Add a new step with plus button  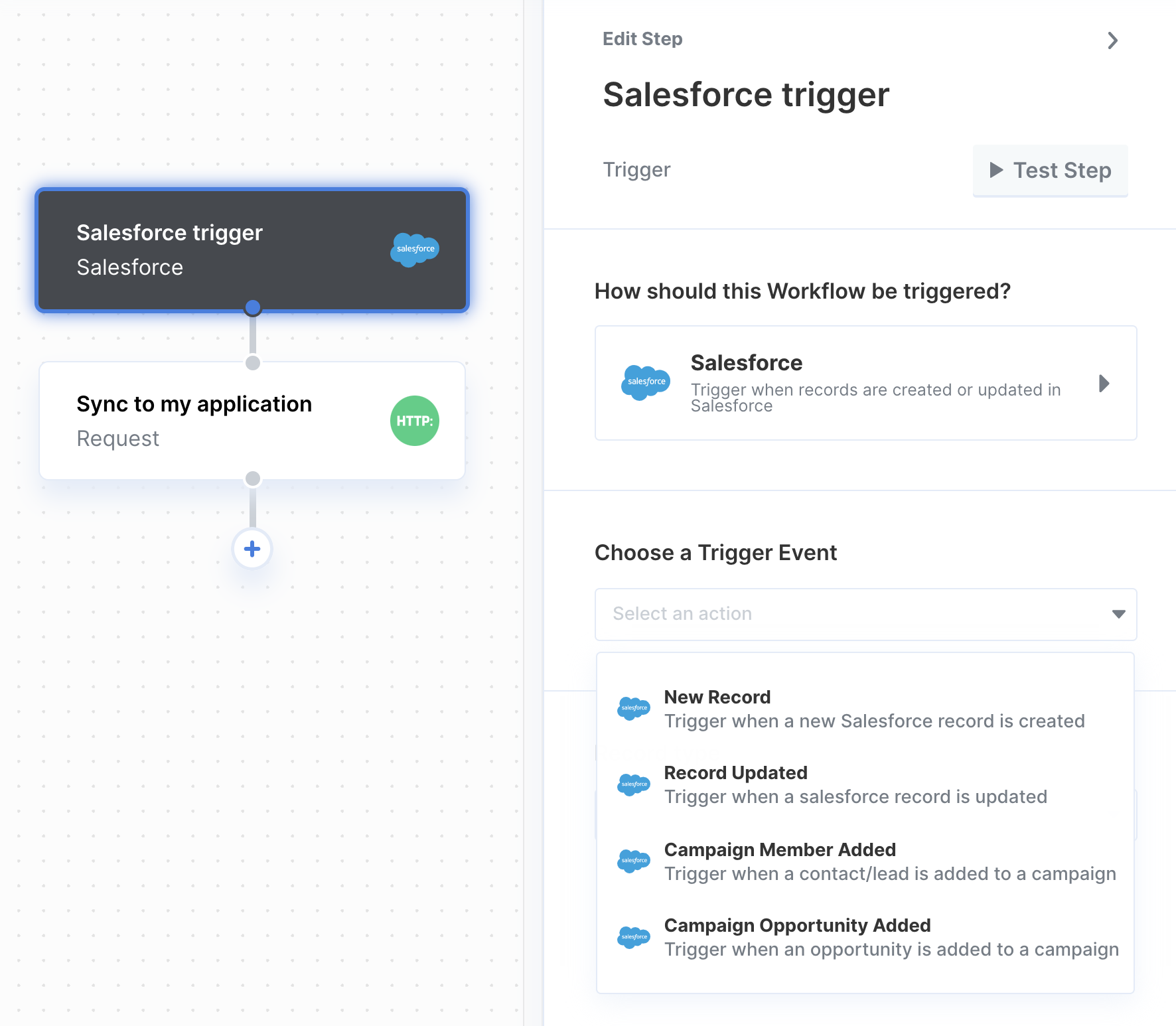pyautogui.click(x=252, y=549)
